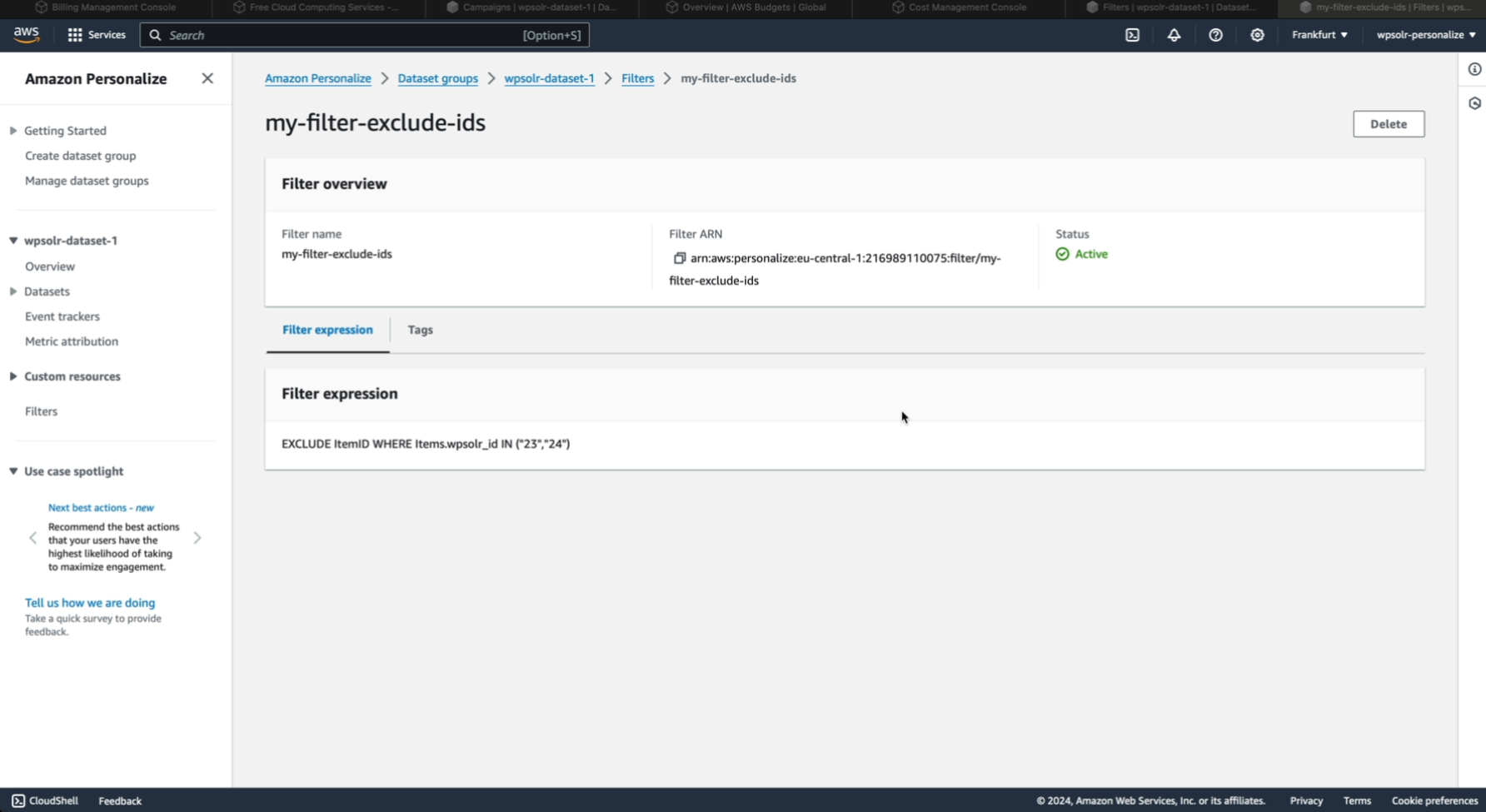Expand the Custom resources section
Image resolution: width=1486 pixels, height=812 pixels.
pyautogui.click(x=13, y=376)
